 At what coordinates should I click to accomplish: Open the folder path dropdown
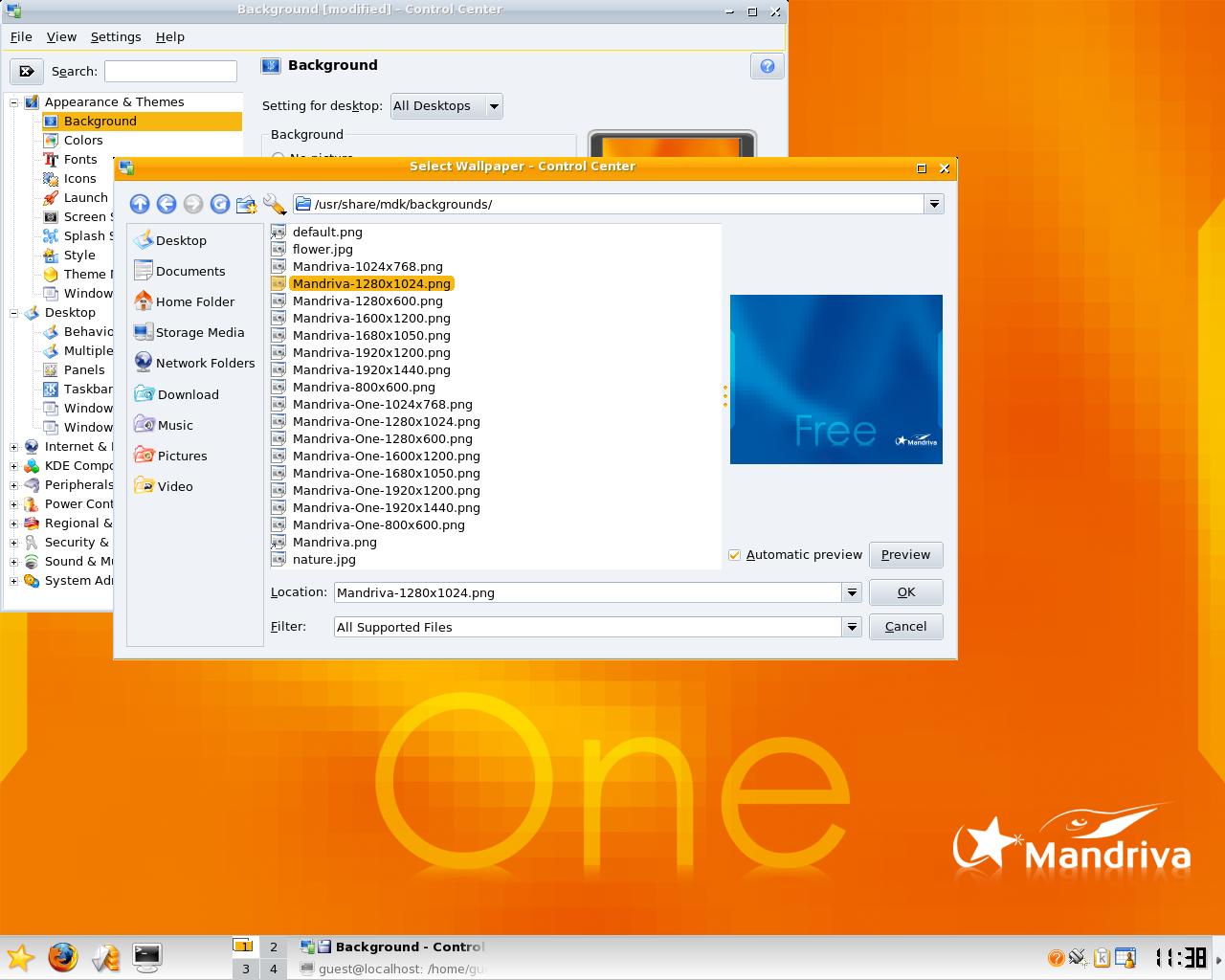(x=934, y=204)
